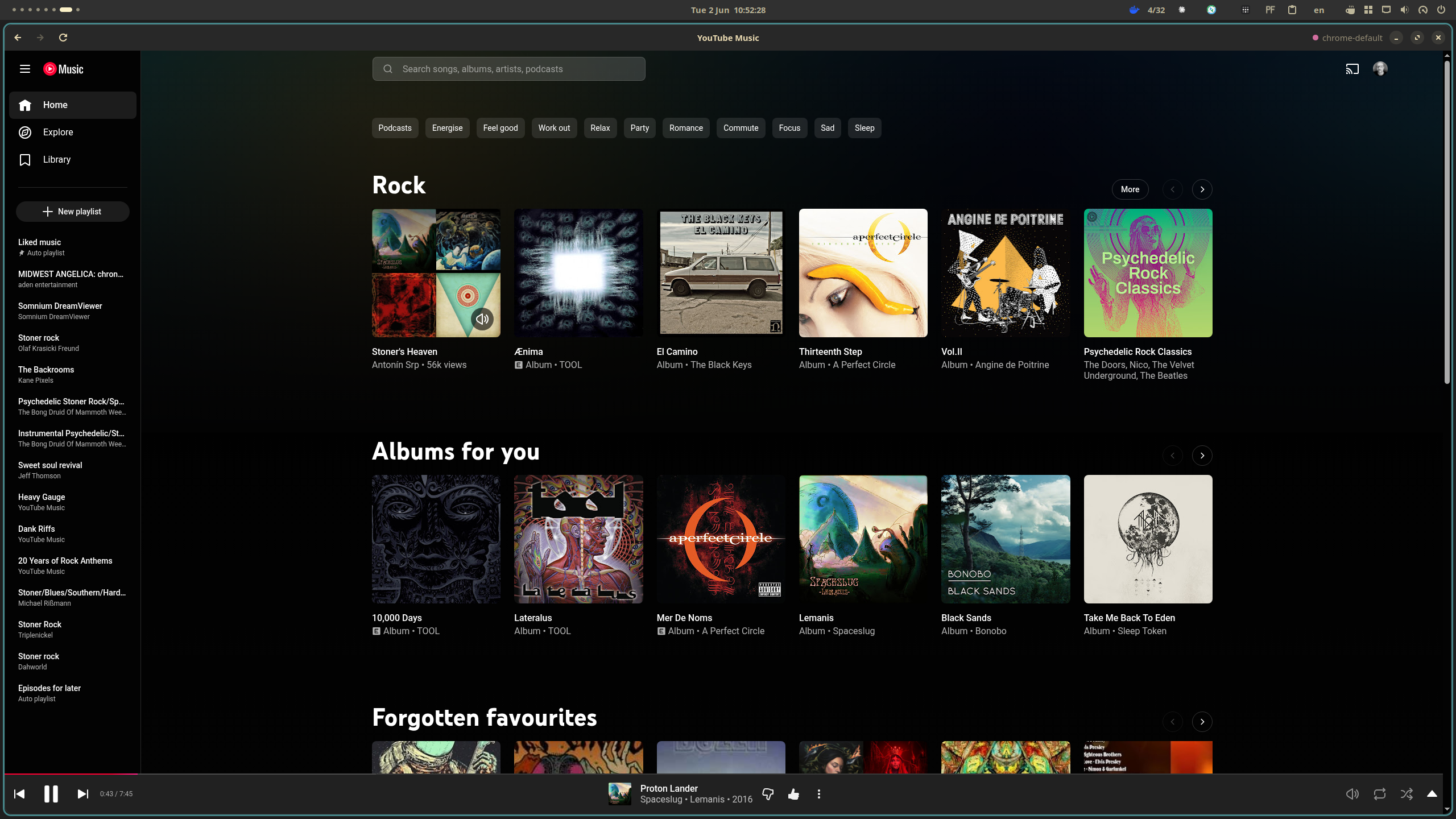Open system volume icon in top bar
Screen dimensions: 1456x819
(1404, 10)
